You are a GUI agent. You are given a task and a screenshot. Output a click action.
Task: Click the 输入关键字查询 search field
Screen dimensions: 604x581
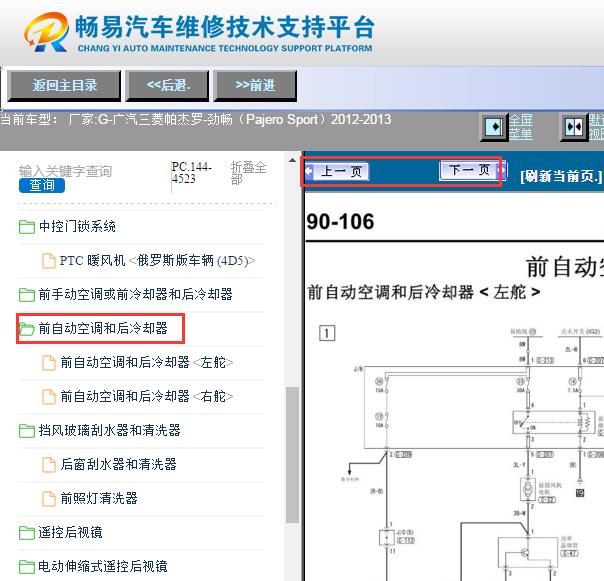pyautogui.click(x=65, y=171)
